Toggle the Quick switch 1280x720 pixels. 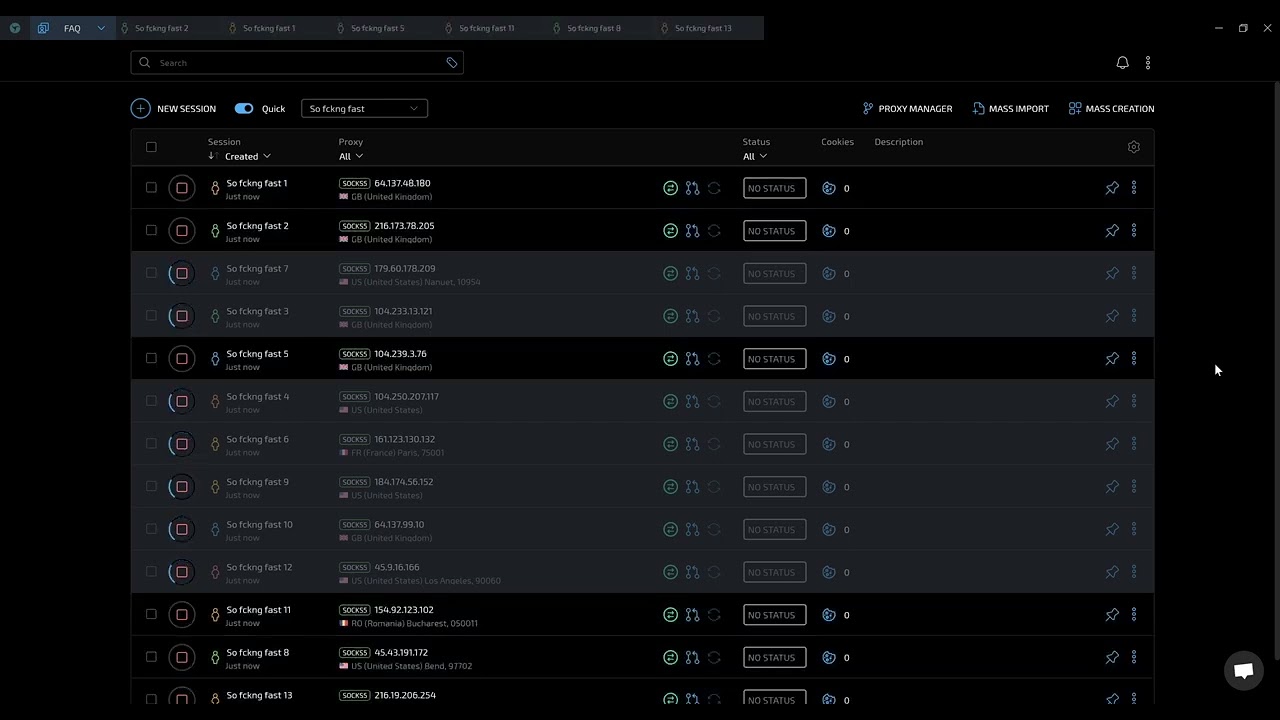pos(244,108)
